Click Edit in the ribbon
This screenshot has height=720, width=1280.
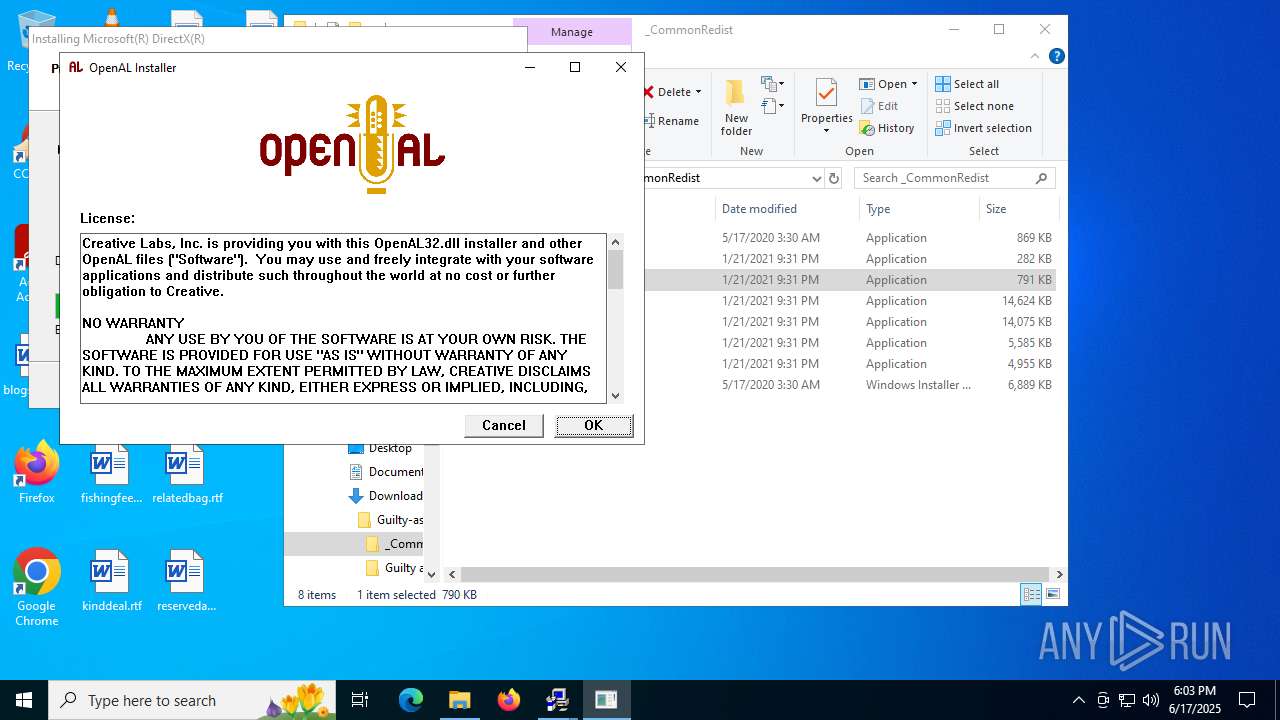click(x=878, y=106)
